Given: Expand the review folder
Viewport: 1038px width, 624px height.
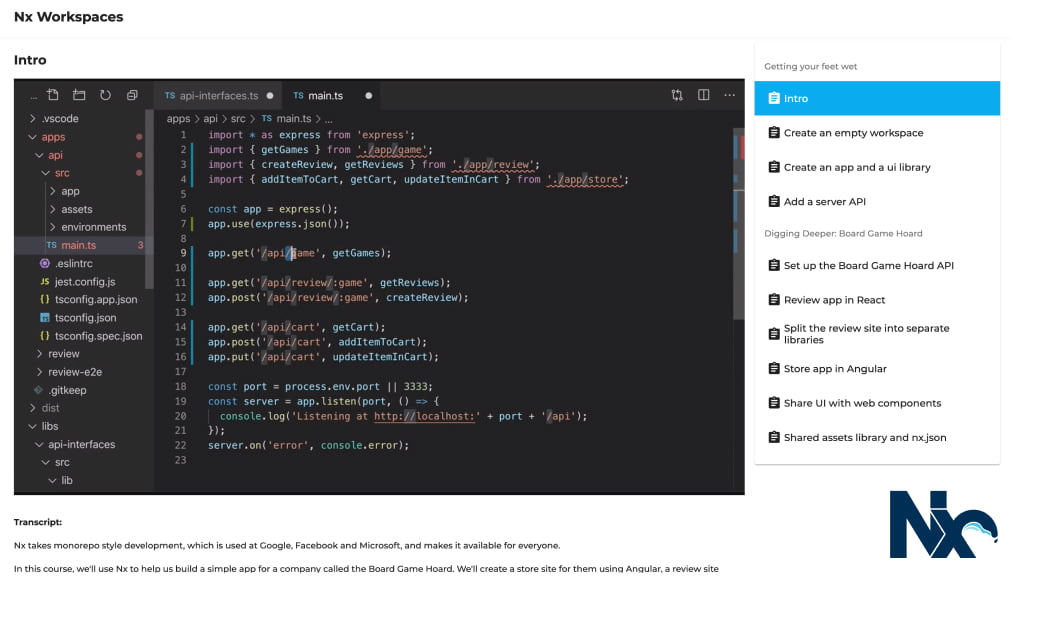Looking at the screenshot, I should [x=63, y=354].
